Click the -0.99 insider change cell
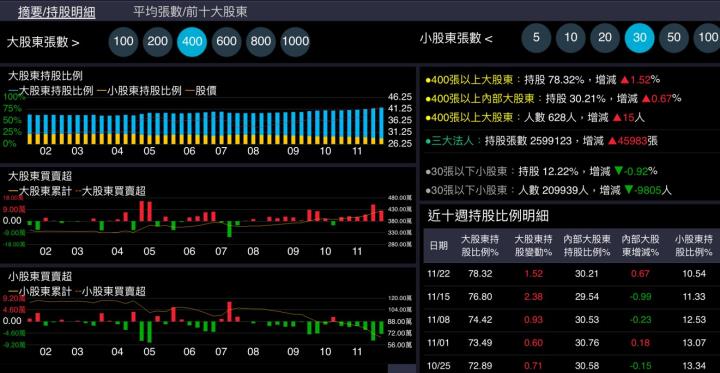The width and height of the screenshot is (720, 373). (x=640, y=297)
